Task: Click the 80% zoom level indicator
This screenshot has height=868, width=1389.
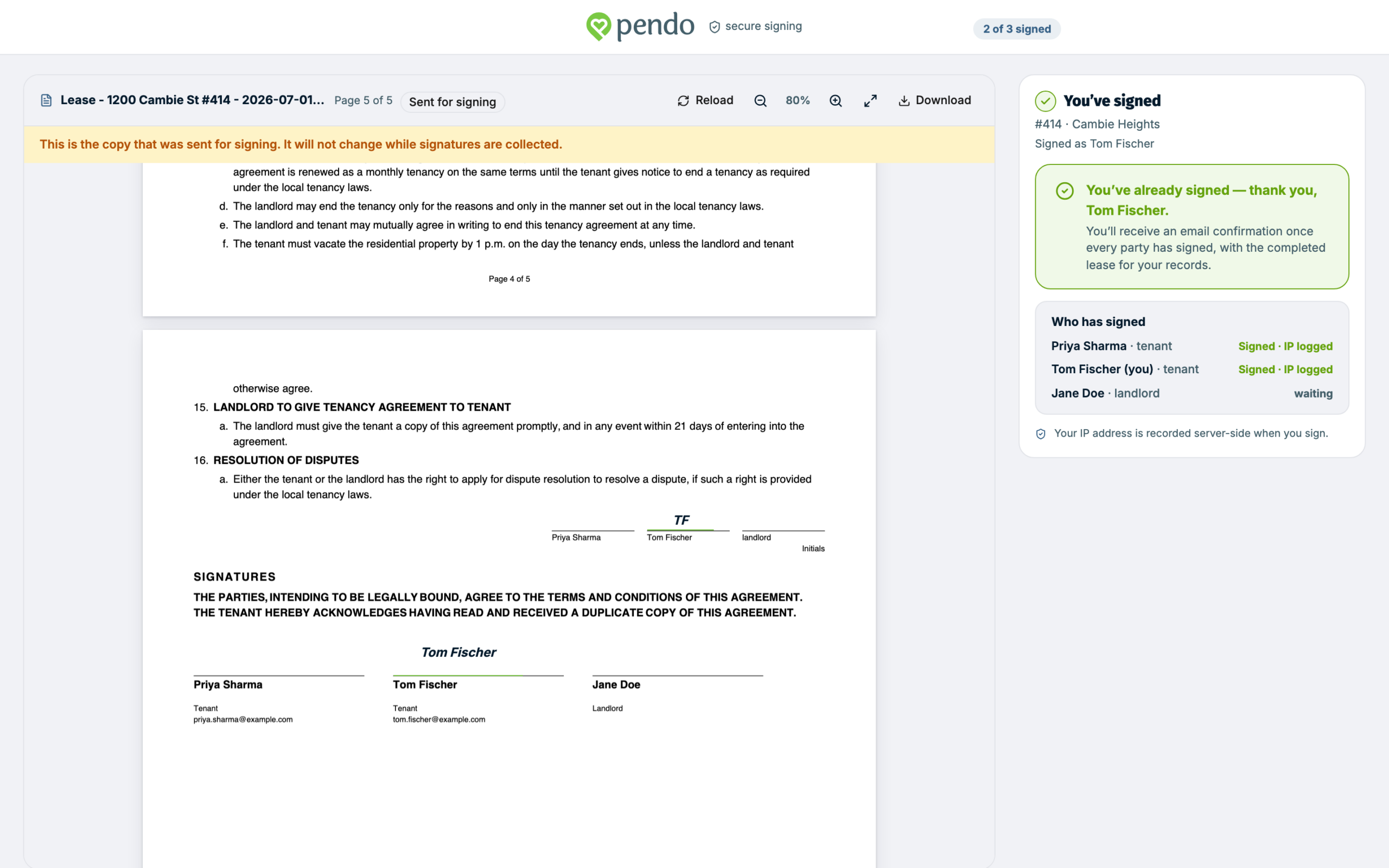Action: (798, 100)
